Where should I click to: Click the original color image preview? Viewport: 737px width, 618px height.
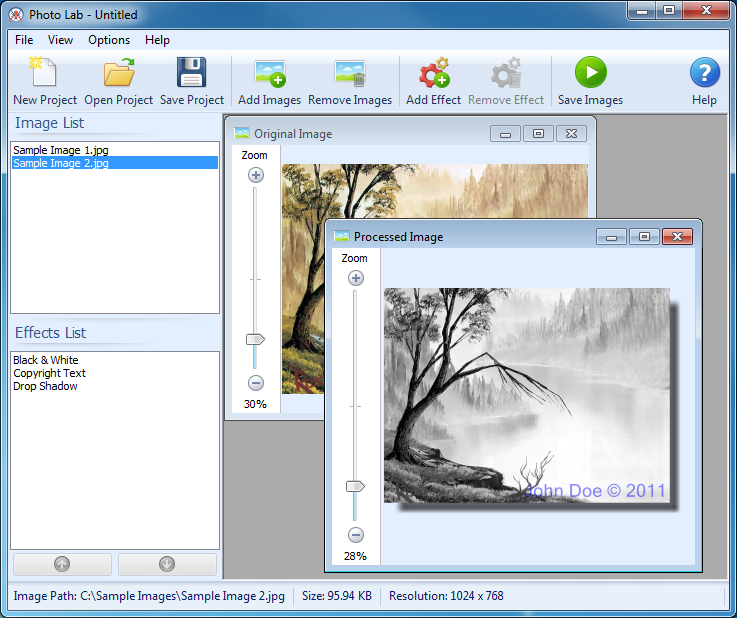pyautogui.click(x=435, y=190)
